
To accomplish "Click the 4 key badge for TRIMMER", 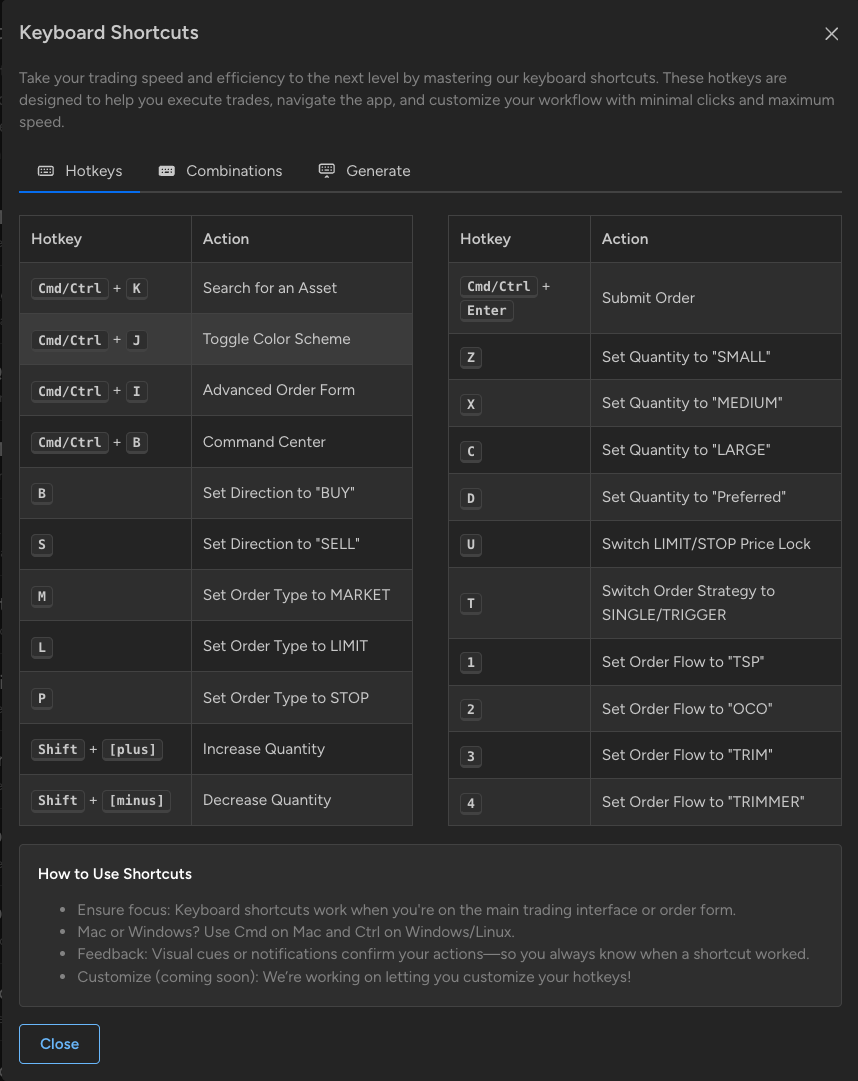I will (471, 803).
